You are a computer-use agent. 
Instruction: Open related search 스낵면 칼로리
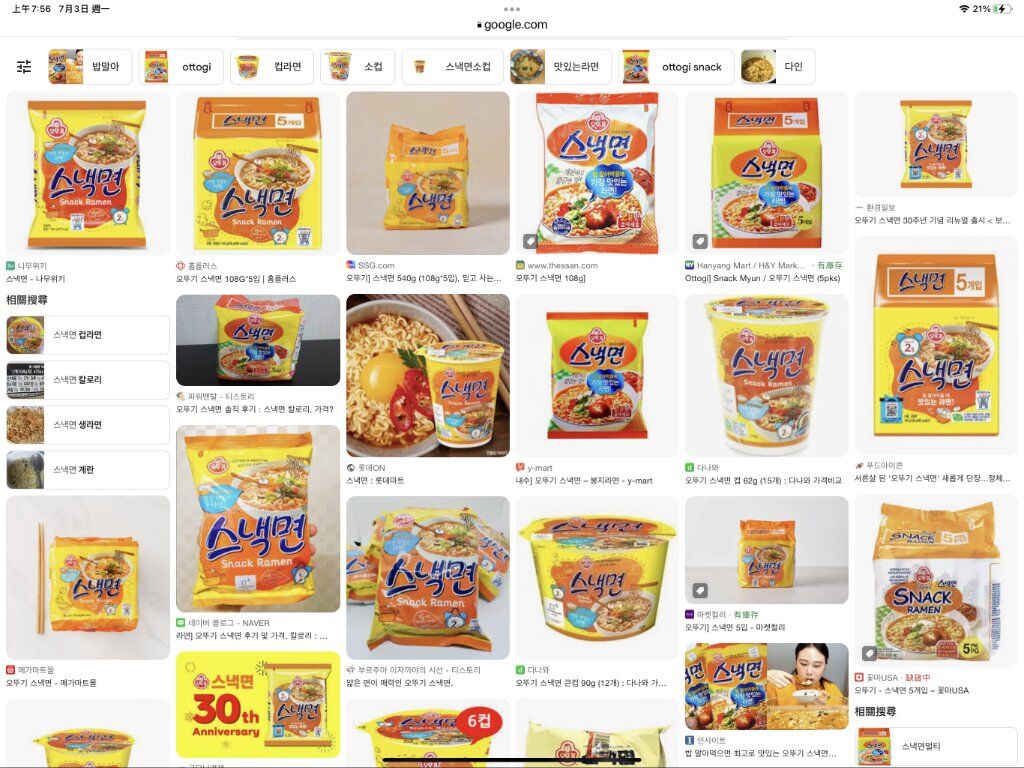[88, 380]
